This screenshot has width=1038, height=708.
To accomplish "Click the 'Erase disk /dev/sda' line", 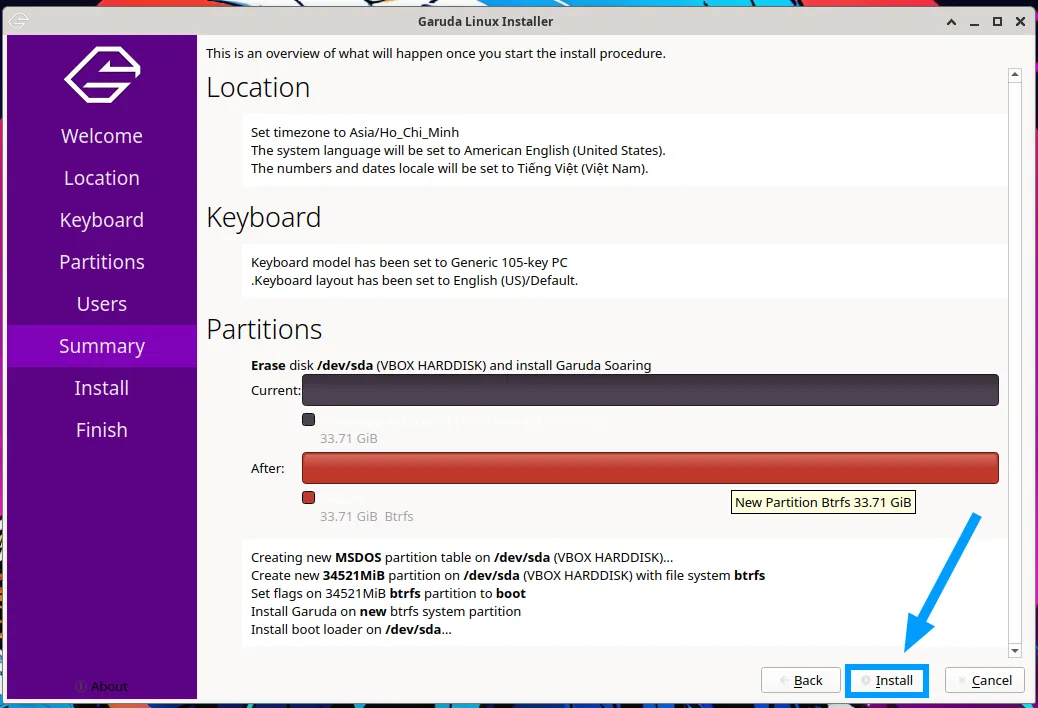I will (451, 365).
